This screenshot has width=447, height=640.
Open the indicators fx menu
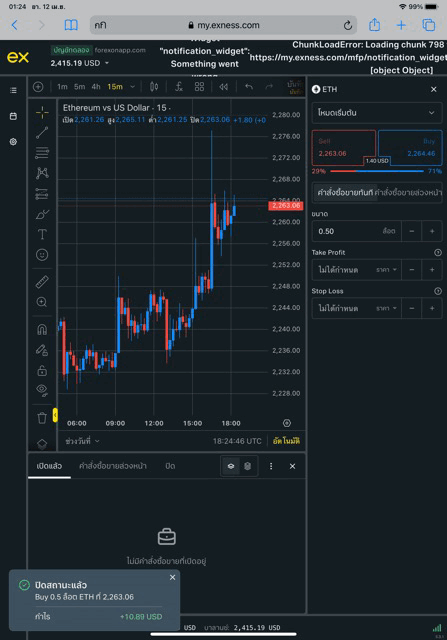[179, 87]
